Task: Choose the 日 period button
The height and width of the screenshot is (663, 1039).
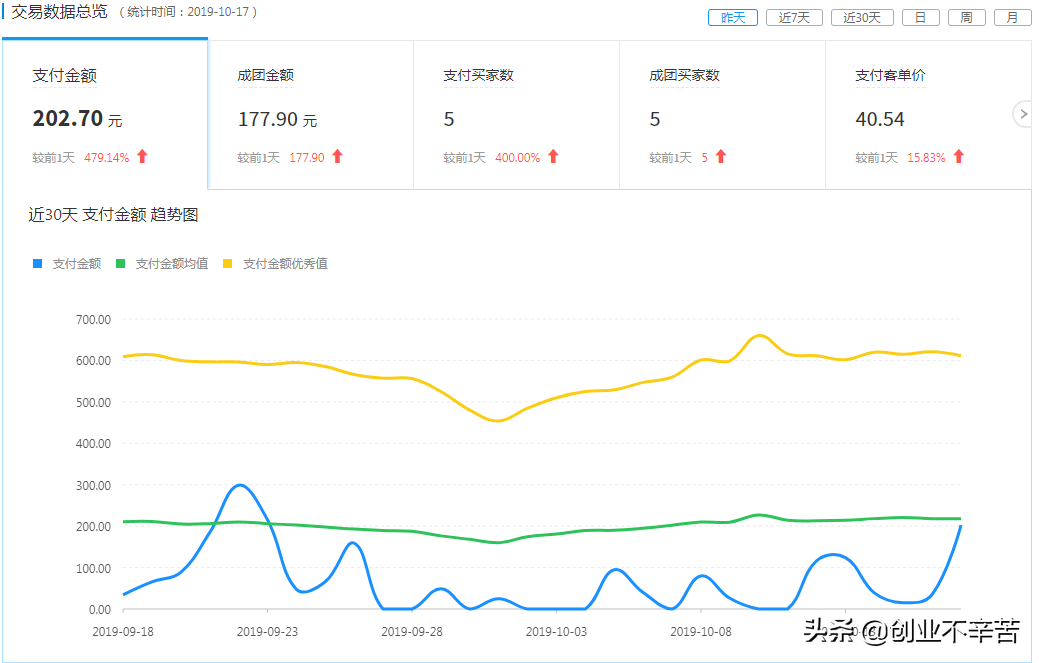Action: click(920, 18)
